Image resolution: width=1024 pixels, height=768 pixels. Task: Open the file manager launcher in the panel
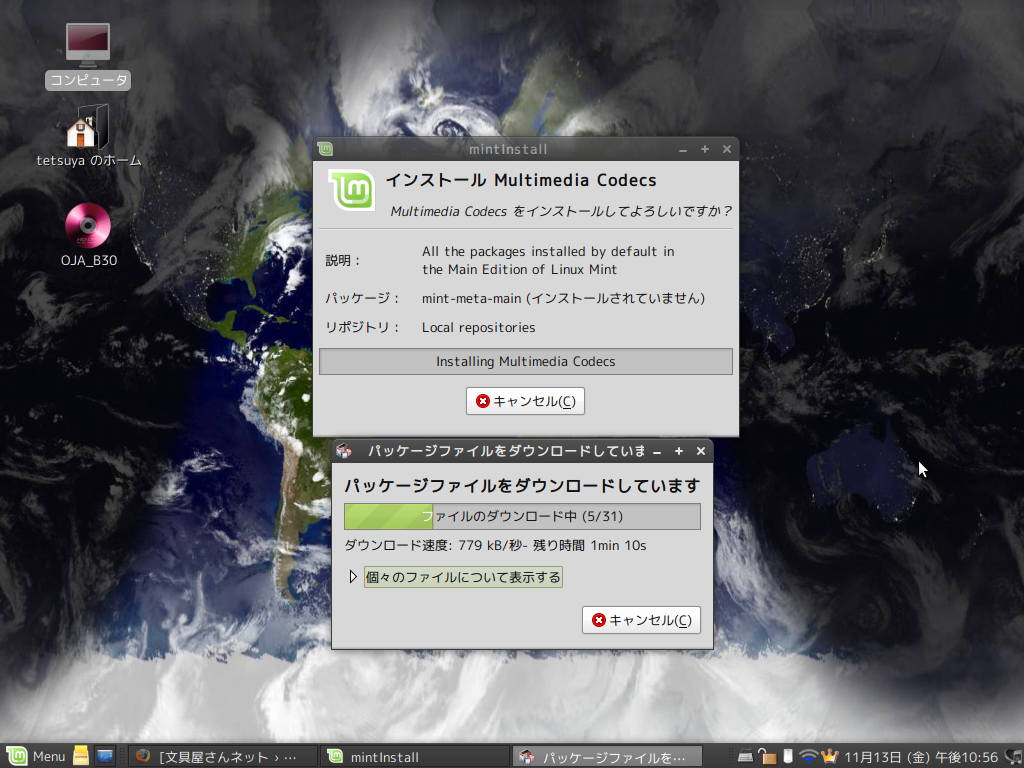81,756
